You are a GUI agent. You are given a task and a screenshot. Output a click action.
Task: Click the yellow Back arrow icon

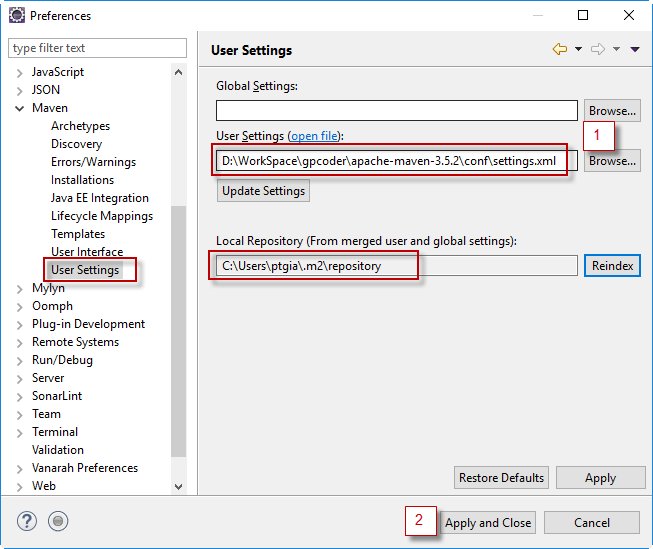click(x=560, y=49)
